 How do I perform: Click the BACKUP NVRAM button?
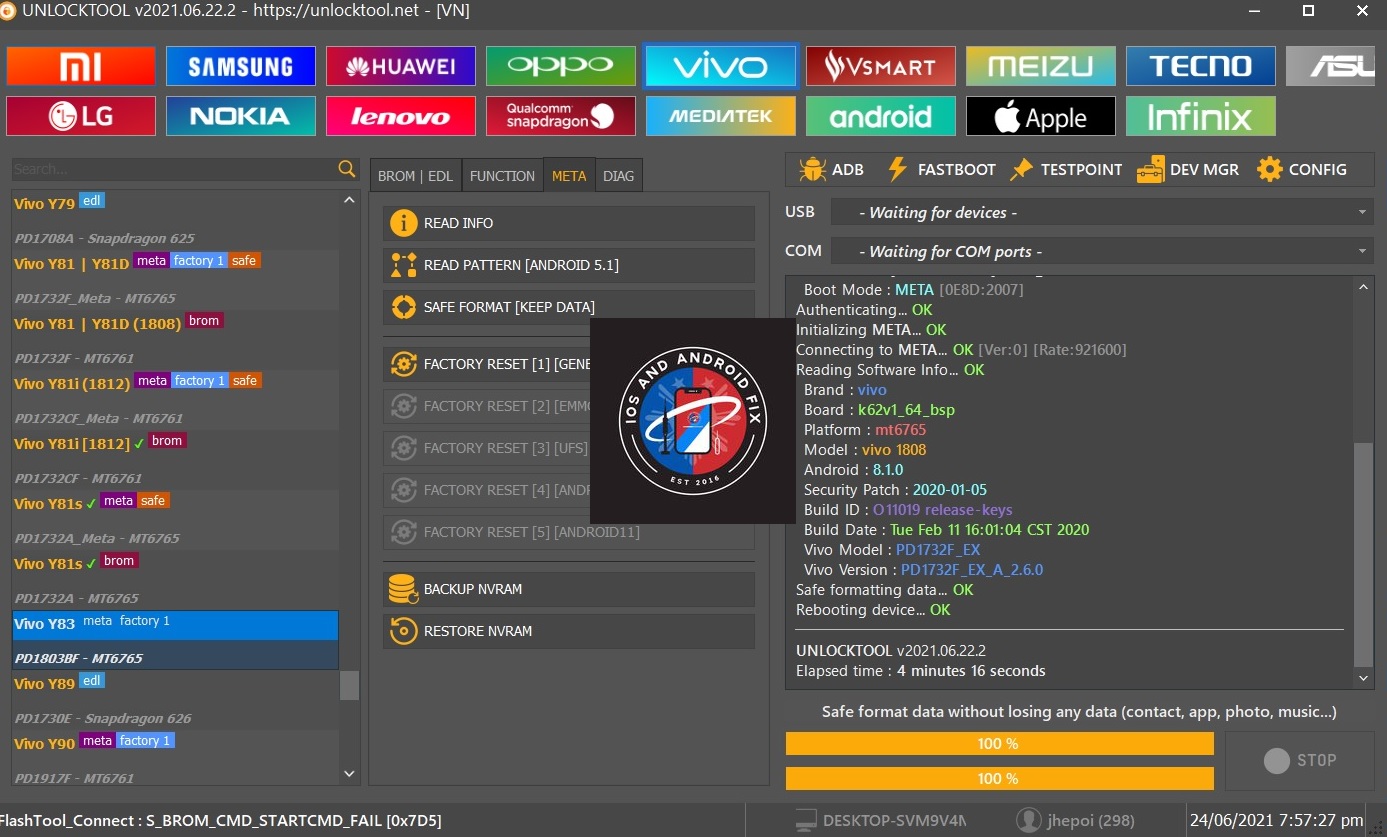(x=569, y=589)
